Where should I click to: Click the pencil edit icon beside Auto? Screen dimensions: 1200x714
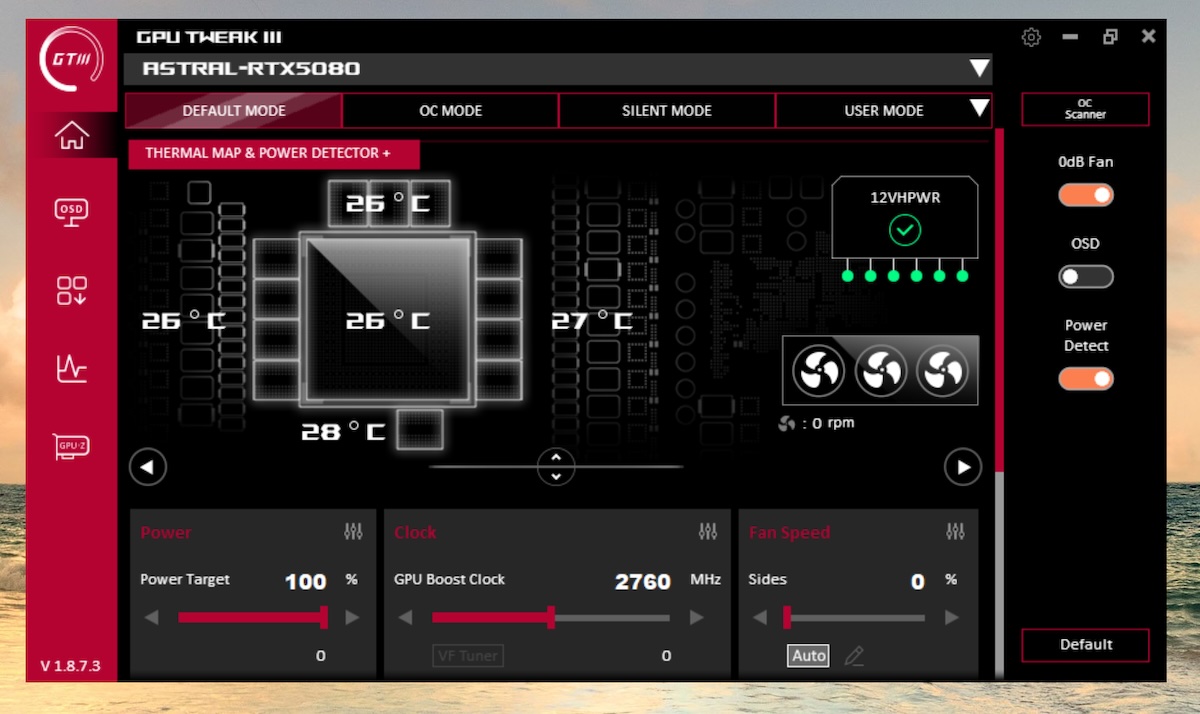pyautogui.click(x=853, y=656)
